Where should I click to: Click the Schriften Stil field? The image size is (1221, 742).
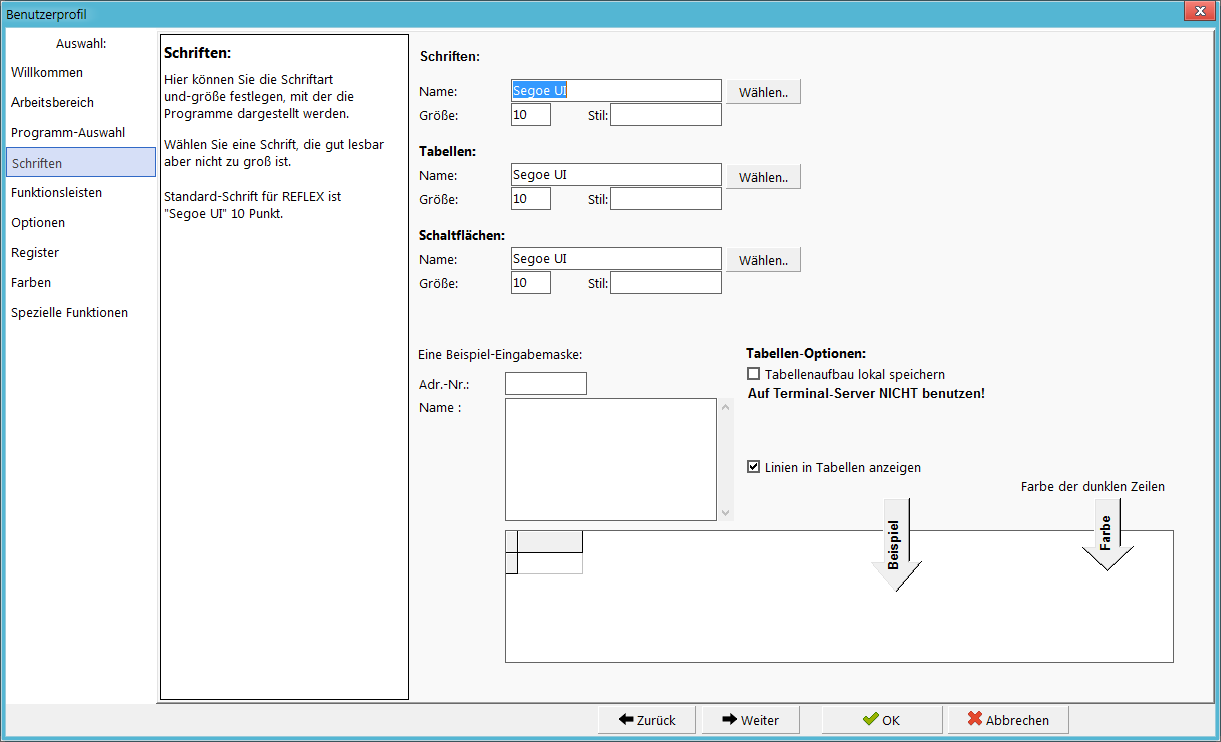tap(665, 115)
